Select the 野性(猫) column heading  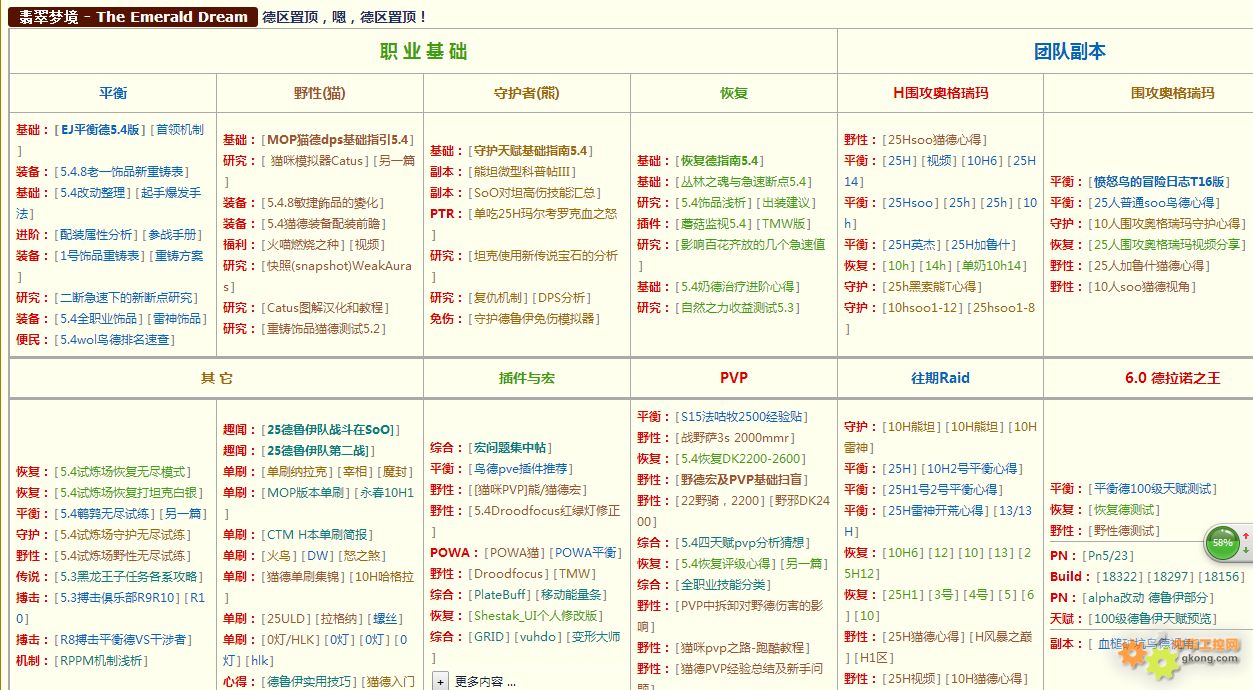click(320, 93)
